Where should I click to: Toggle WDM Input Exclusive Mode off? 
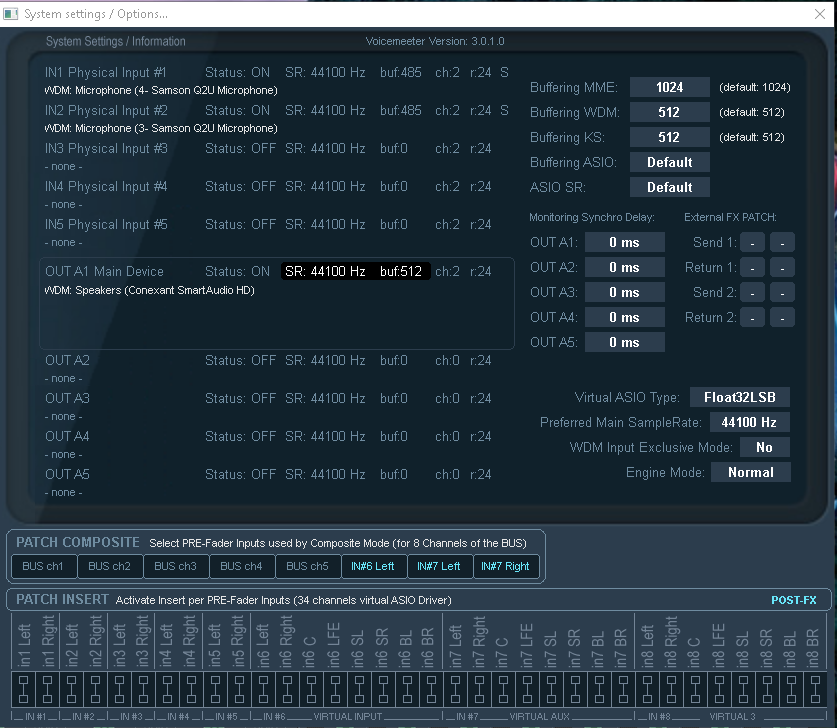[764, 447]
